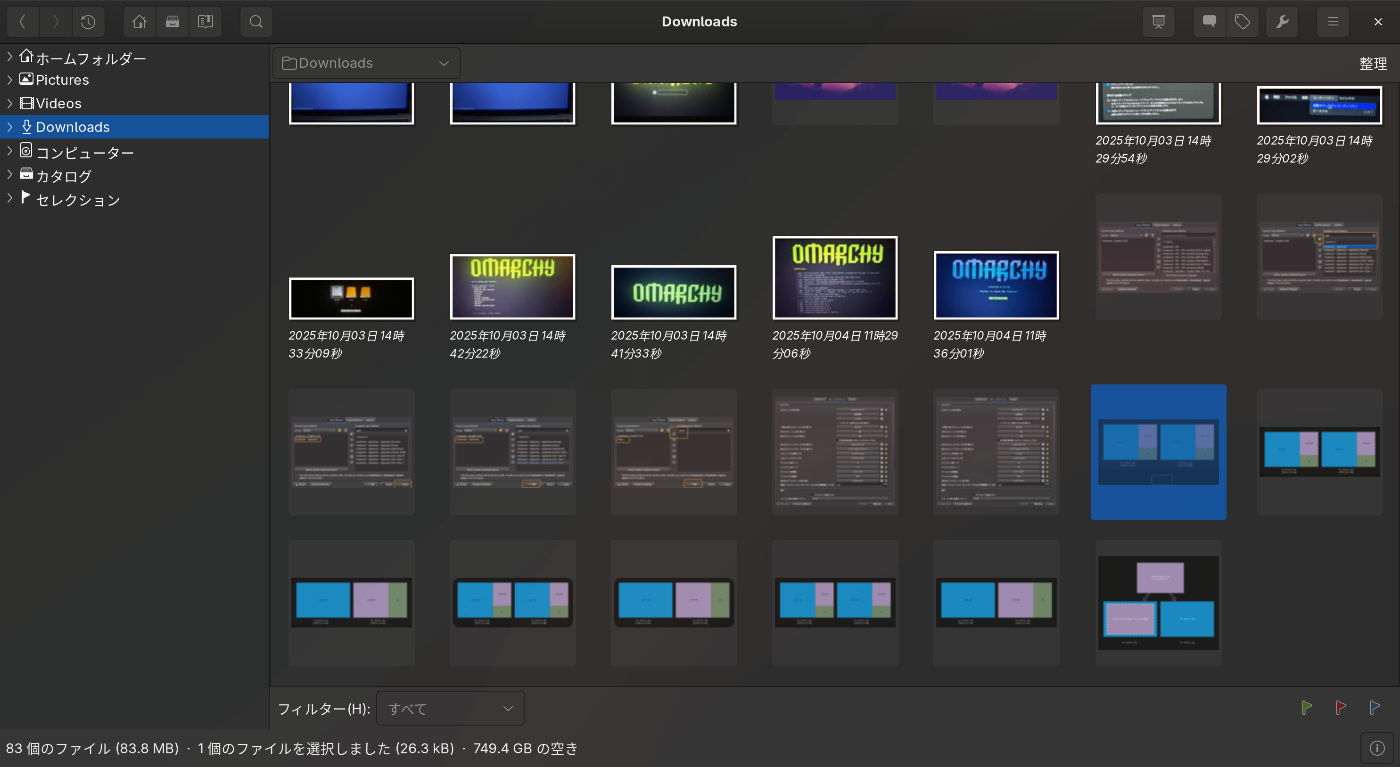
Task: Go back to the previous location
Action: coord(23,21)
